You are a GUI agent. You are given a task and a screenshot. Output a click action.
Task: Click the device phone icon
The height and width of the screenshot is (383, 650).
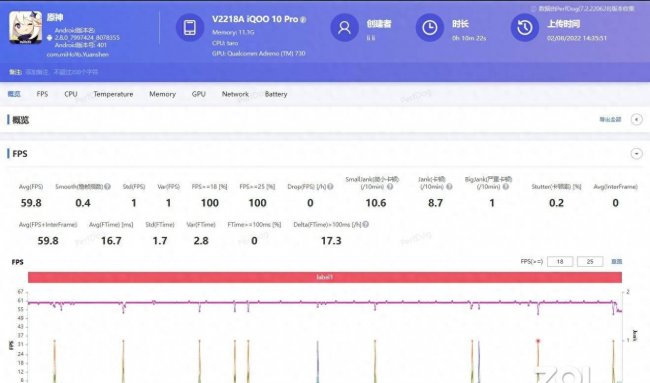(x=190, y=28)
